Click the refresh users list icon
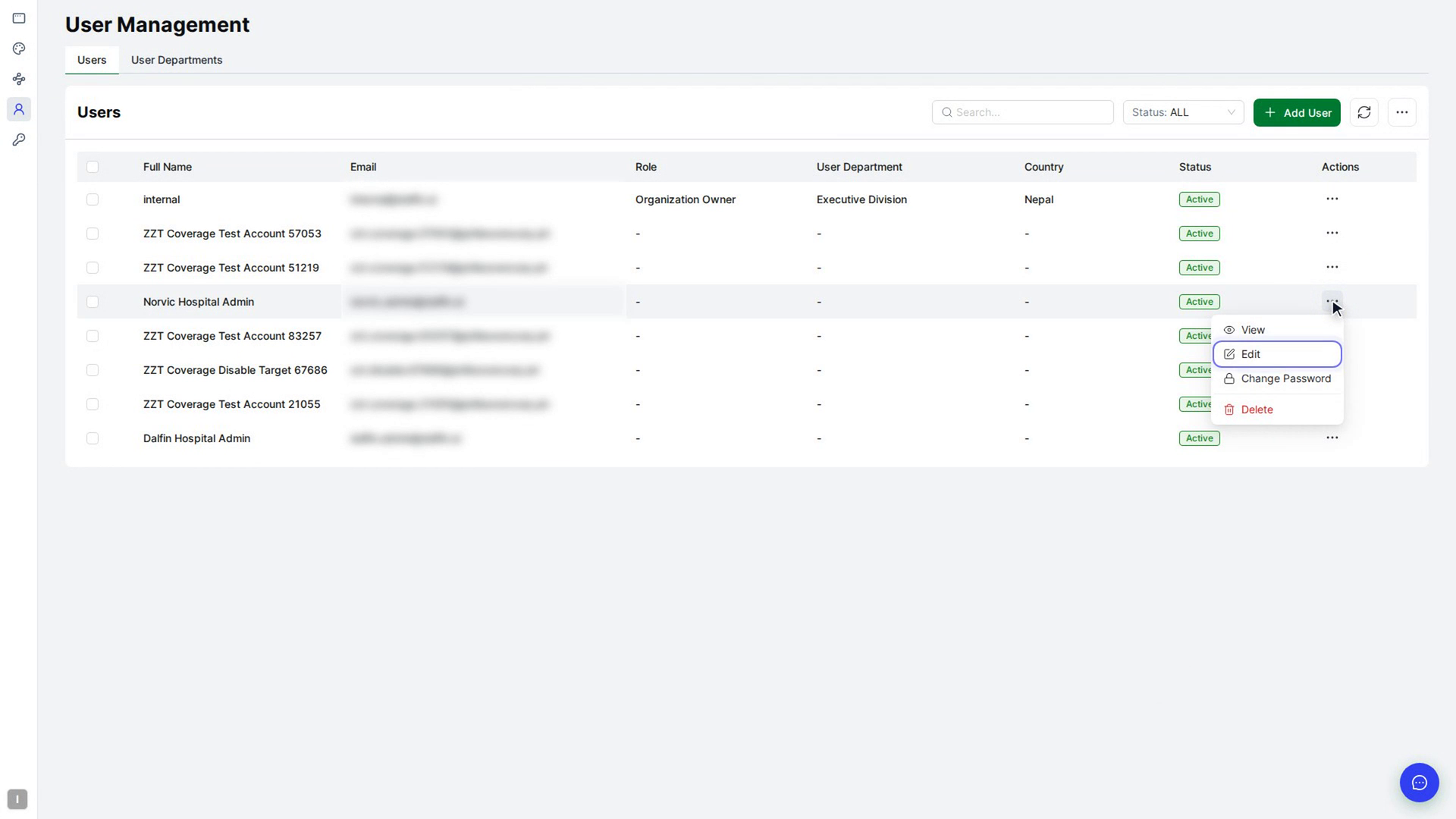The image size is (1456, 819). click(x=1364, y=112)
